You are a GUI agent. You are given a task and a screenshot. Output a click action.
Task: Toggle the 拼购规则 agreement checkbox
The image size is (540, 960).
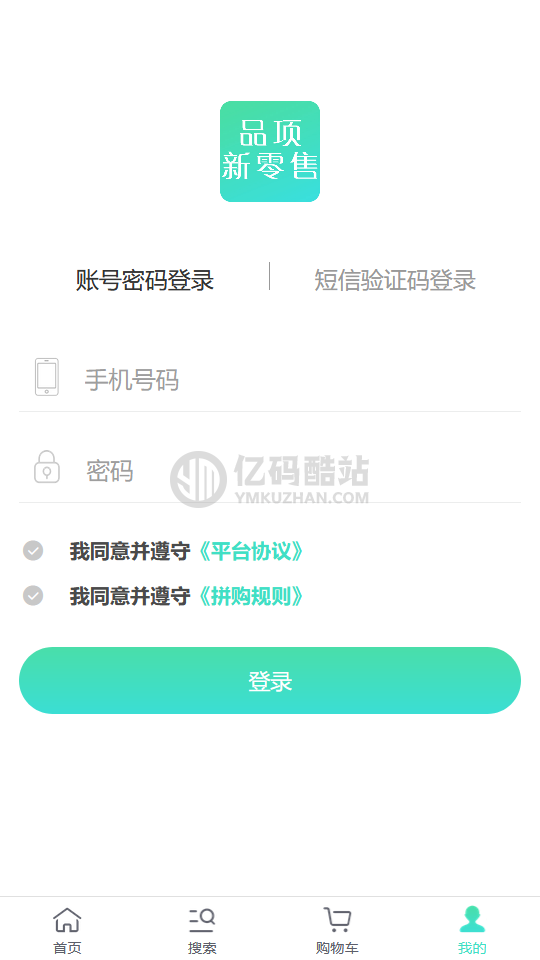tap(33, 595)
